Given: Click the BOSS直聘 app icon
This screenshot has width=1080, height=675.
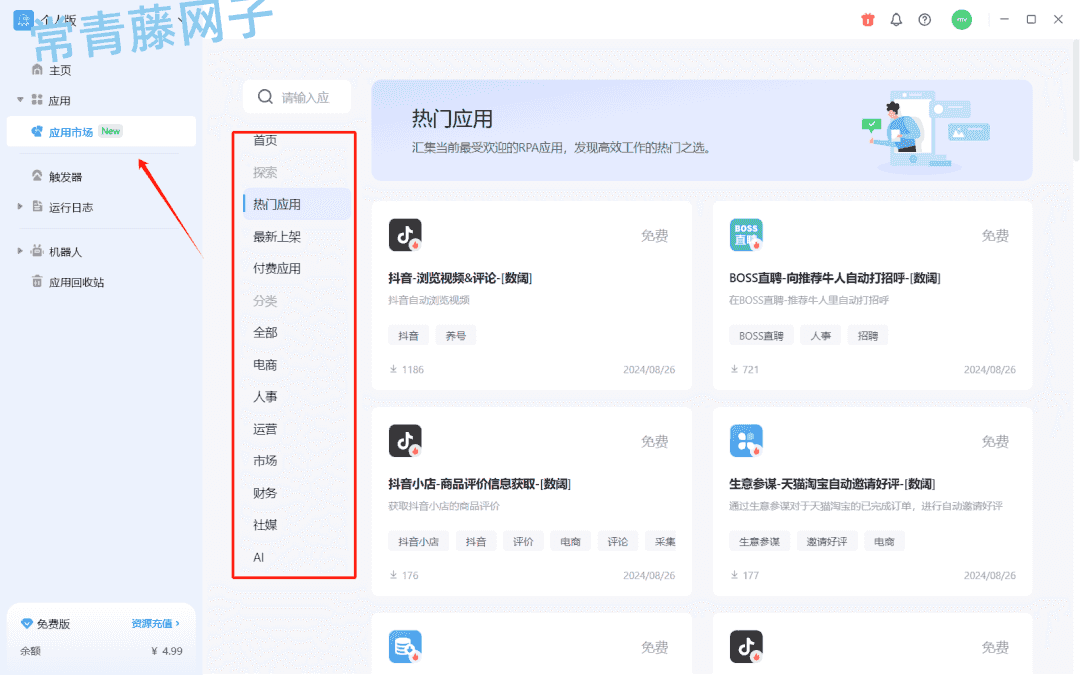Looking at the screenshot, I should (x=746, y=235).
